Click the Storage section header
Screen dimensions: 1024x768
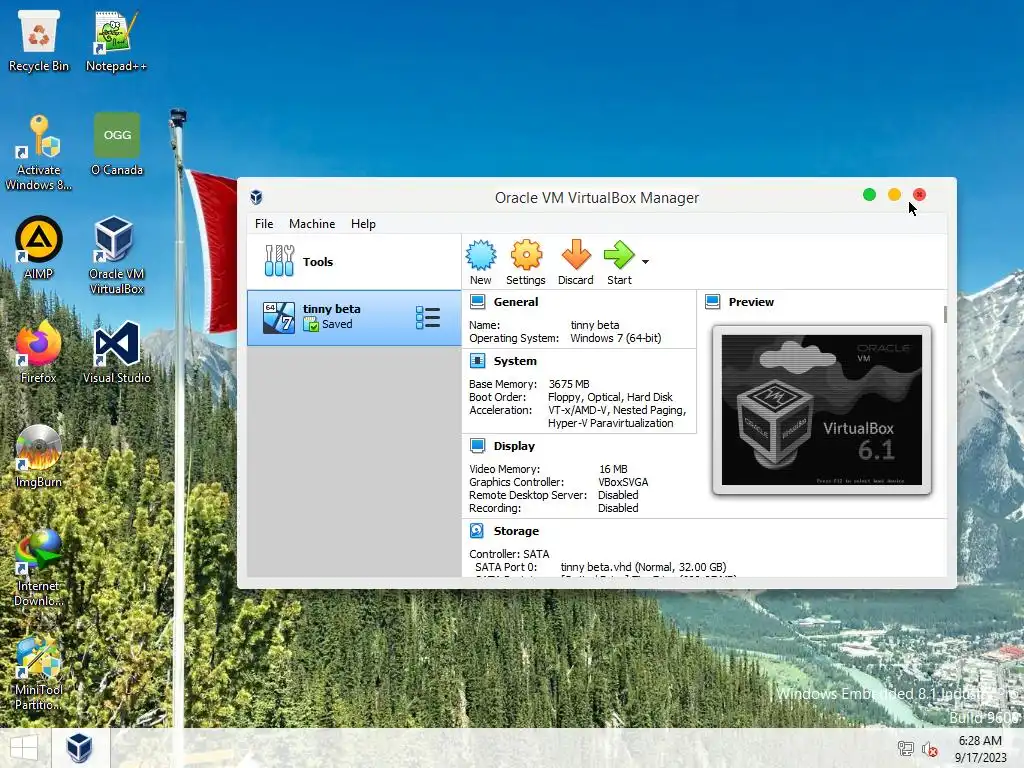tap(516, 531)
